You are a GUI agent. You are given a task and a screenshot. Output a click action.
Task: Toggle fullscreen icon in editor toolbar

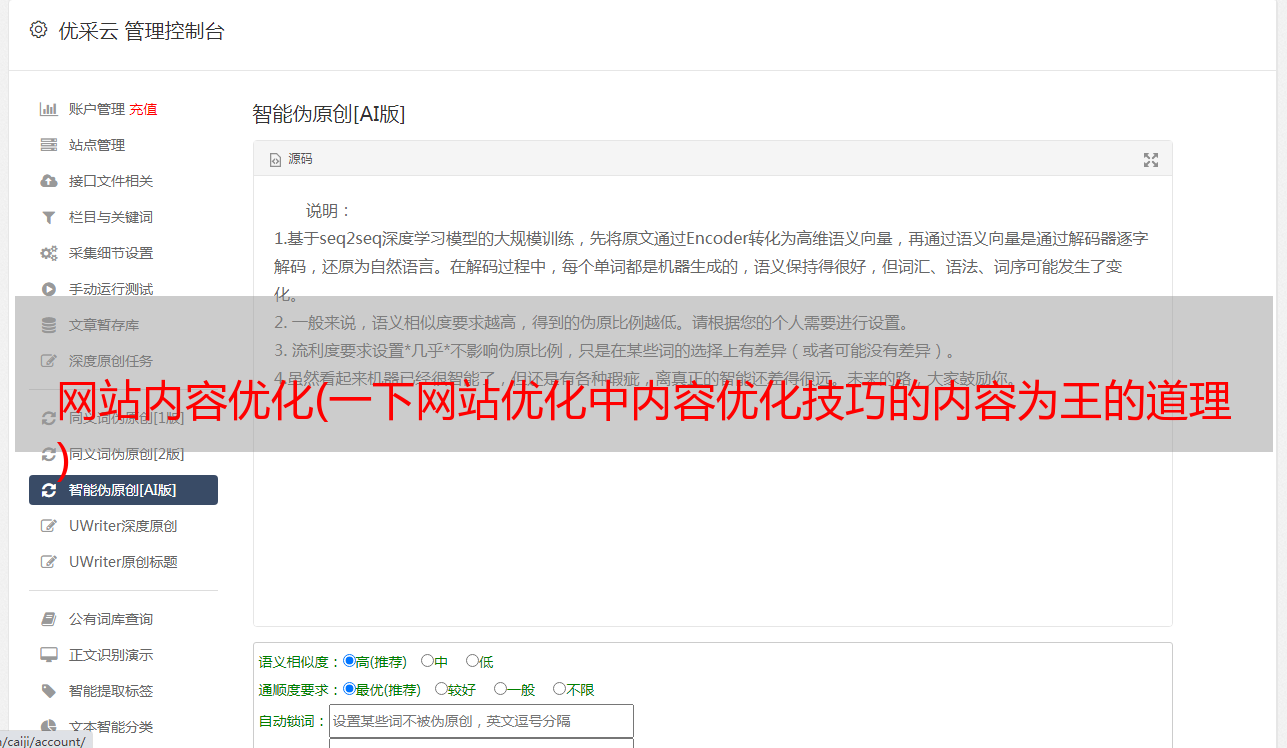coord(1151,160)
